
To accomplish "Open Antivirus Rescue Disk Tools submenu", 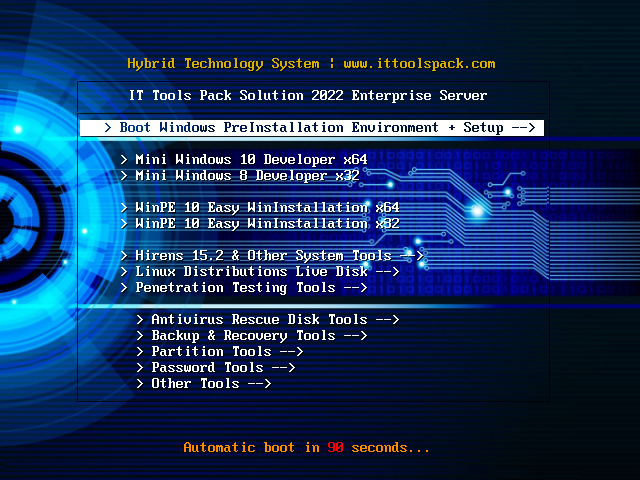I will [267, 319].
